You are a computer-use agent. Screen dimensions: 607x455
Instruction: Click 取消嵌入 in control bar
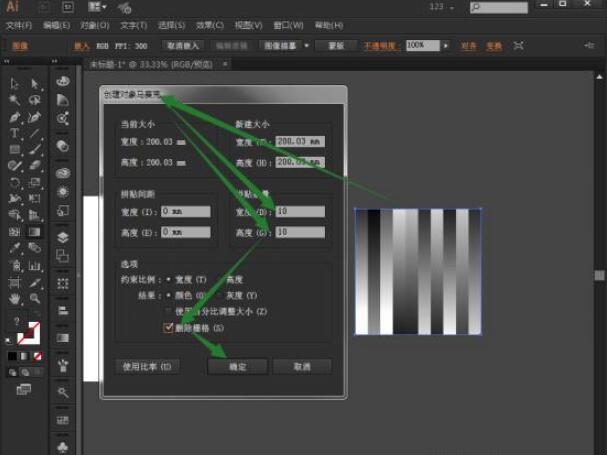(183, 46)
